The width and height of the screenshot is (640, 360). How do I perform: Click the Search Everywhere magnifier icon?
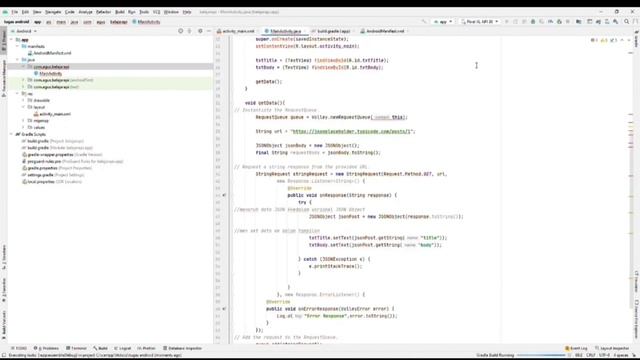[x=627, y=22]
